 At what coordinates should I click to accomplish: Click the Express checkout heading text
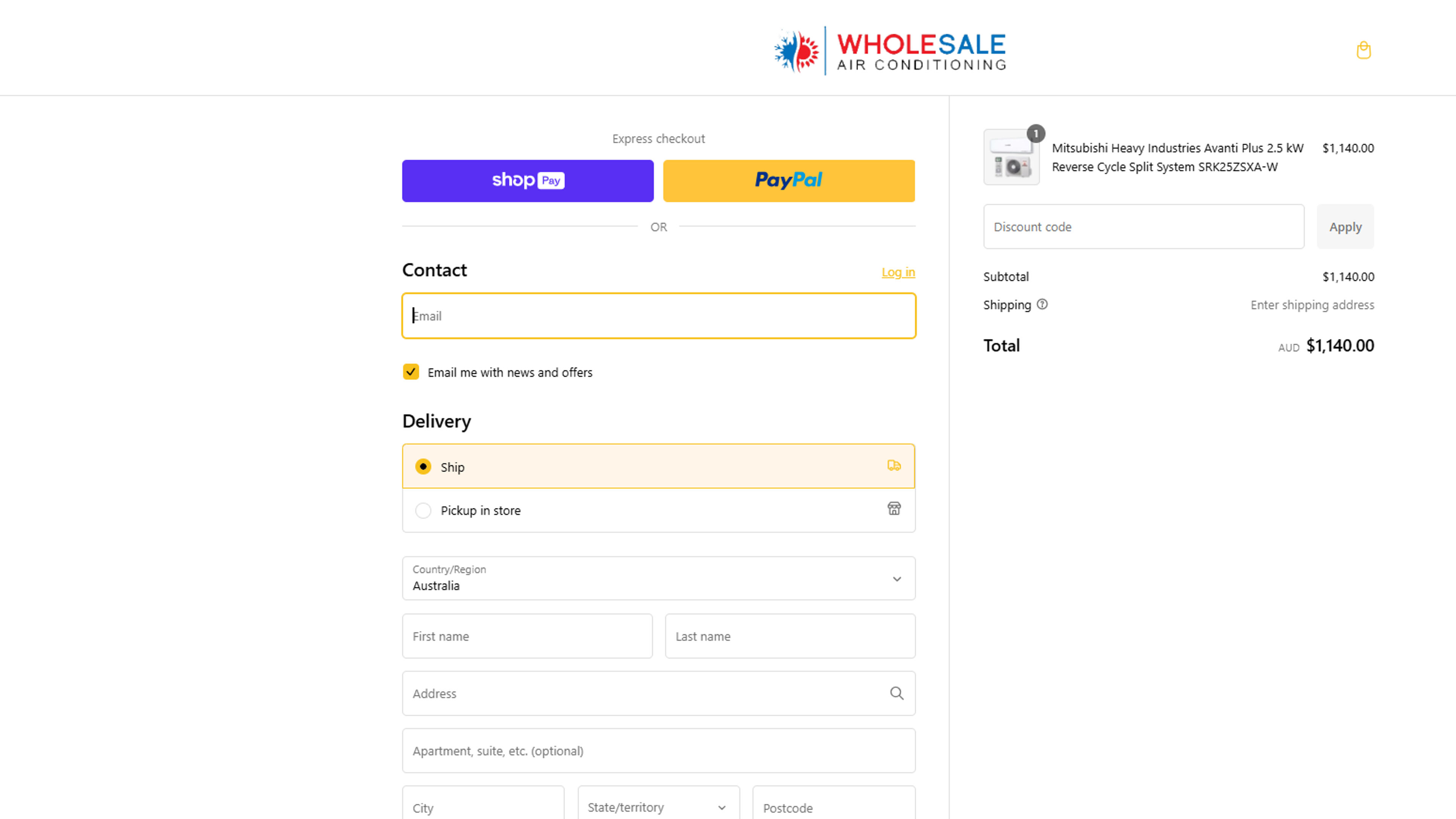(x=659, y=138)
